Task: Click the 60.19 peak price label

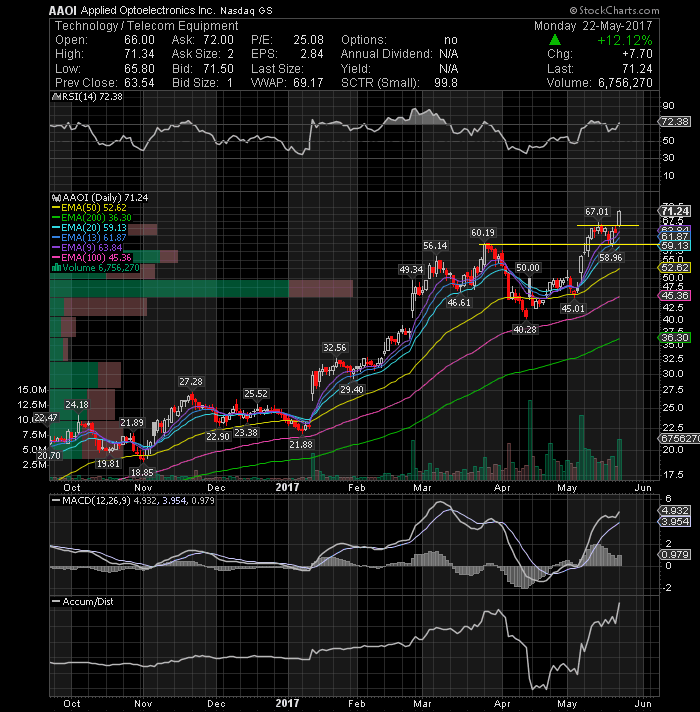Action: [x=483, y=233]
